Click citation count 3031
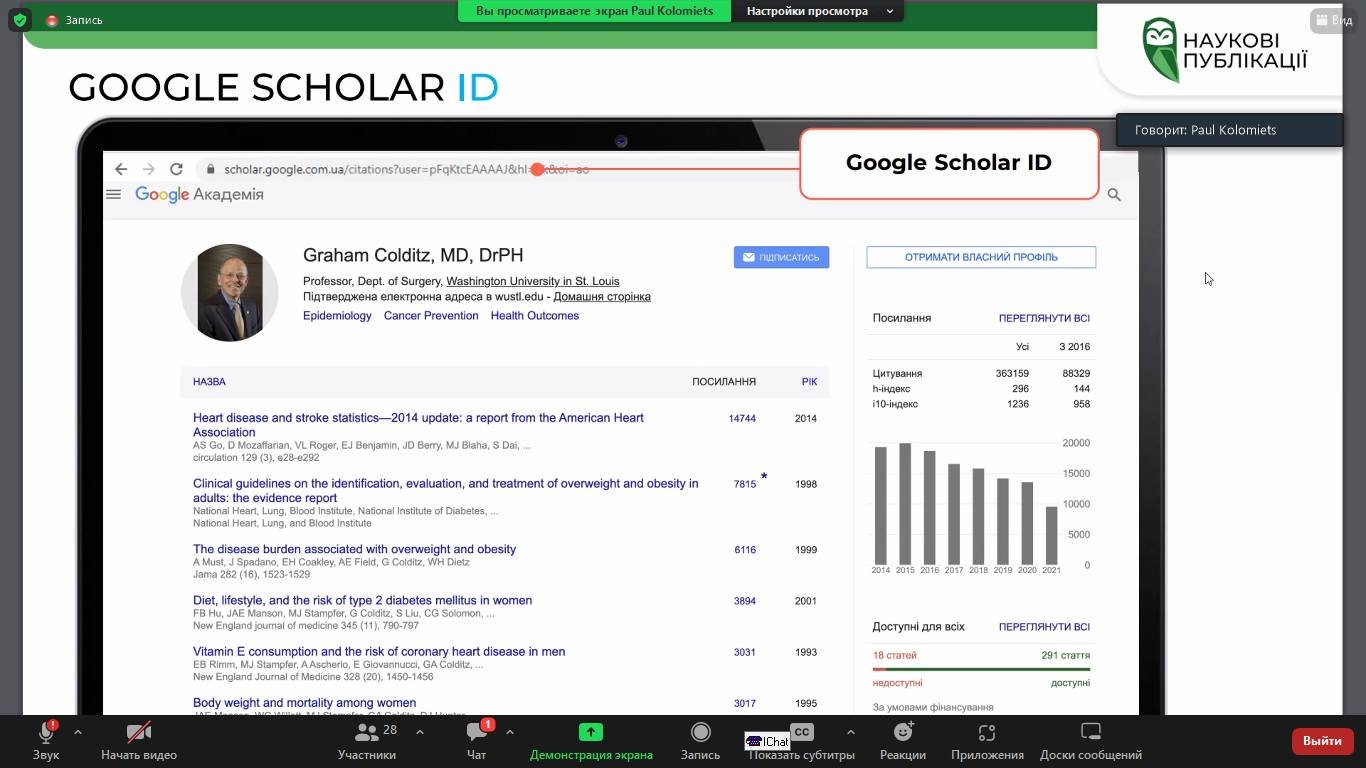The height and width of the screenshot is (768, 1366). (x=745, y=652)
